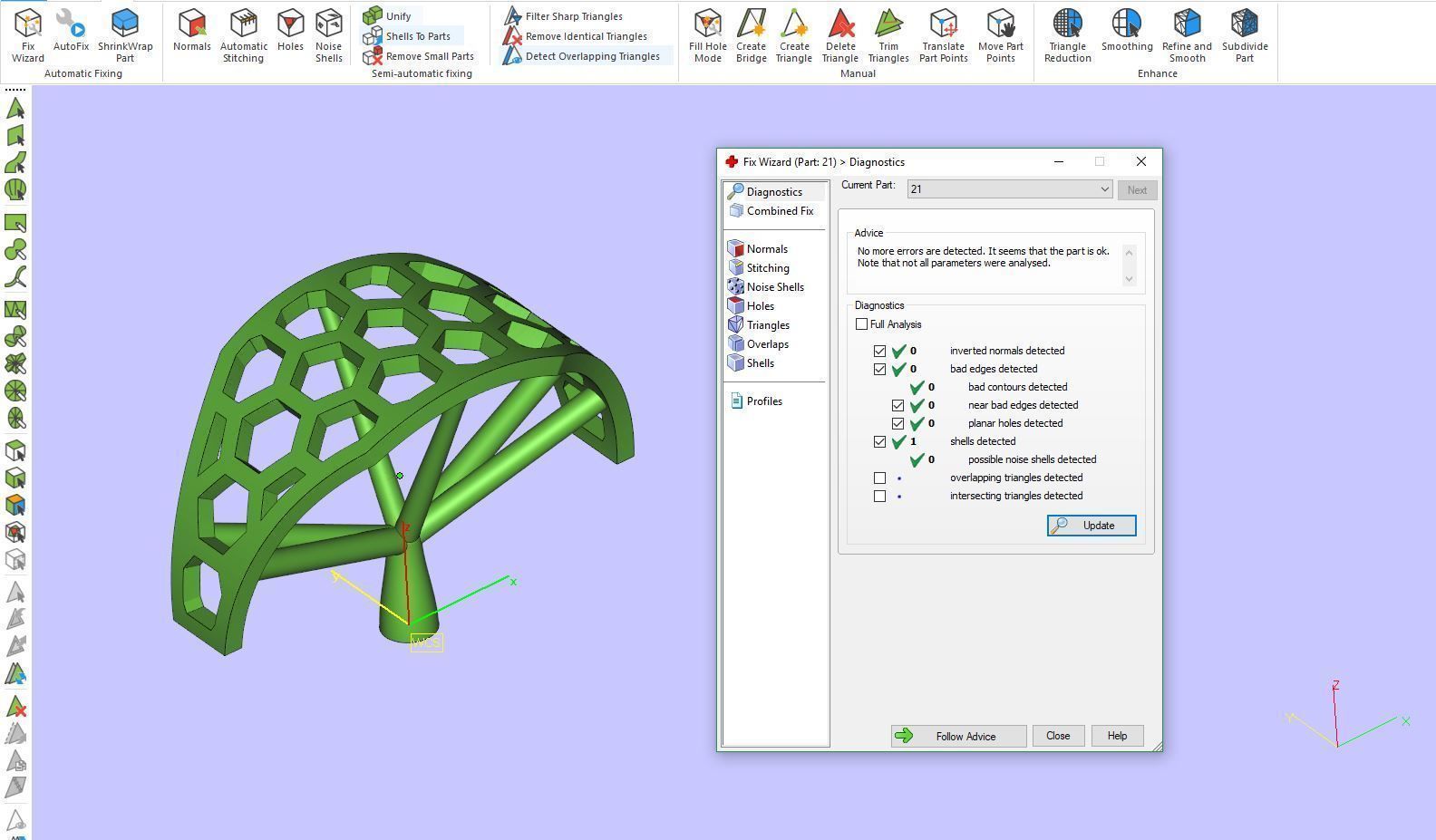Click Subdivide Part
Image resolution: width=1436 pixels, height=840 pixels.
click(x=1245, y=36)
